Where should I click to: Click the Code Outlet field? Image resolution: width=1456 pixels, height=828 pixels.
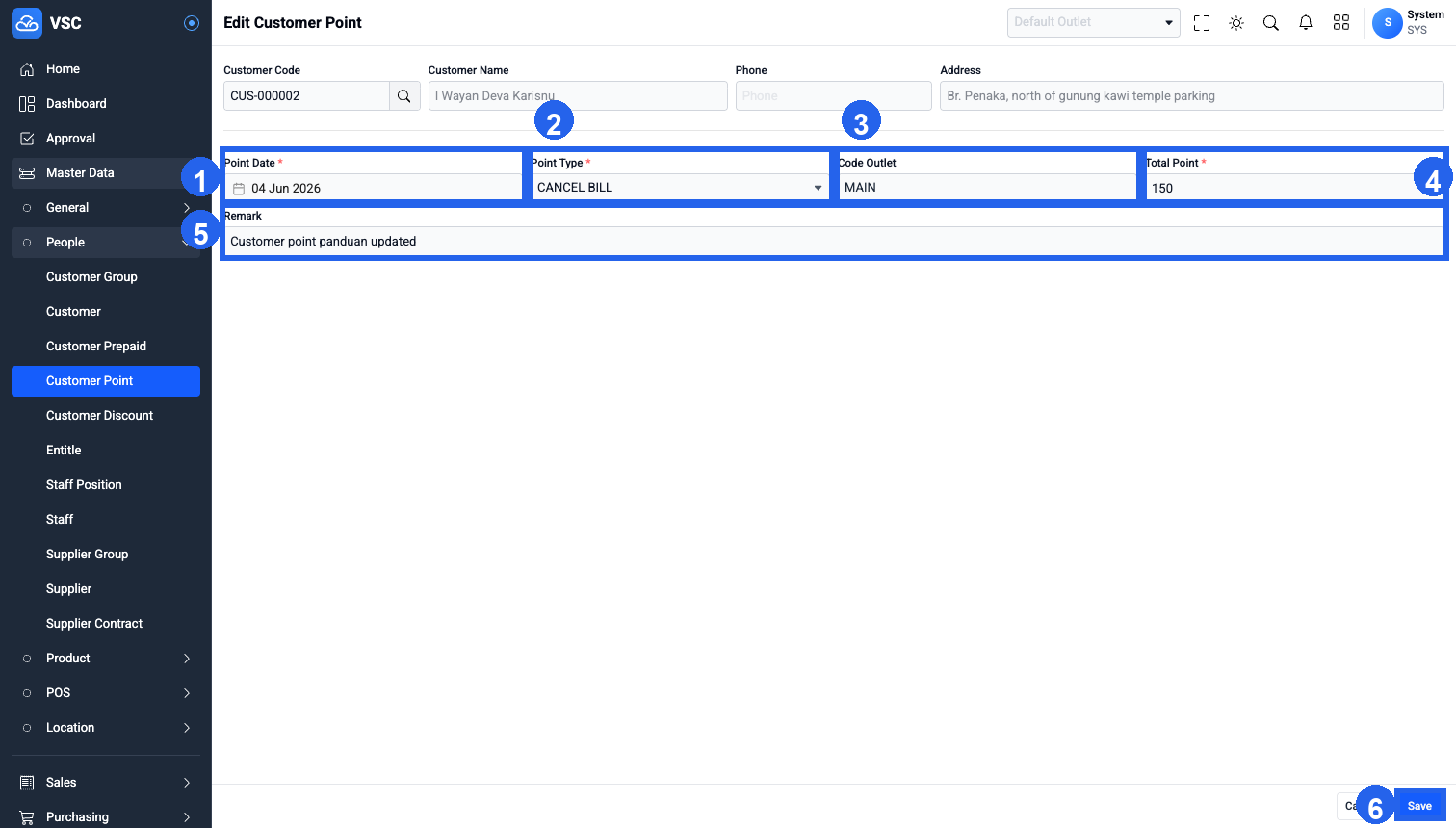point(987,188)
